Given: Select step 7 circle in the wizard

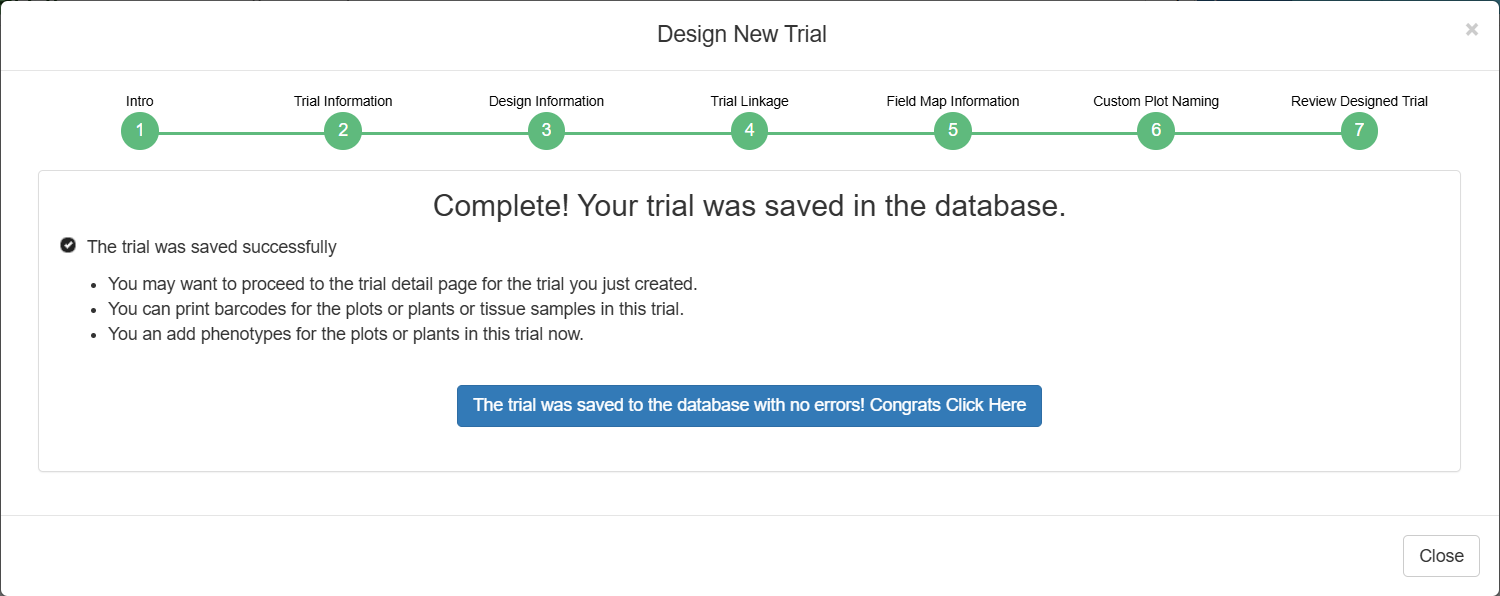Looking at the screenshot, I should pos(1359,131).
